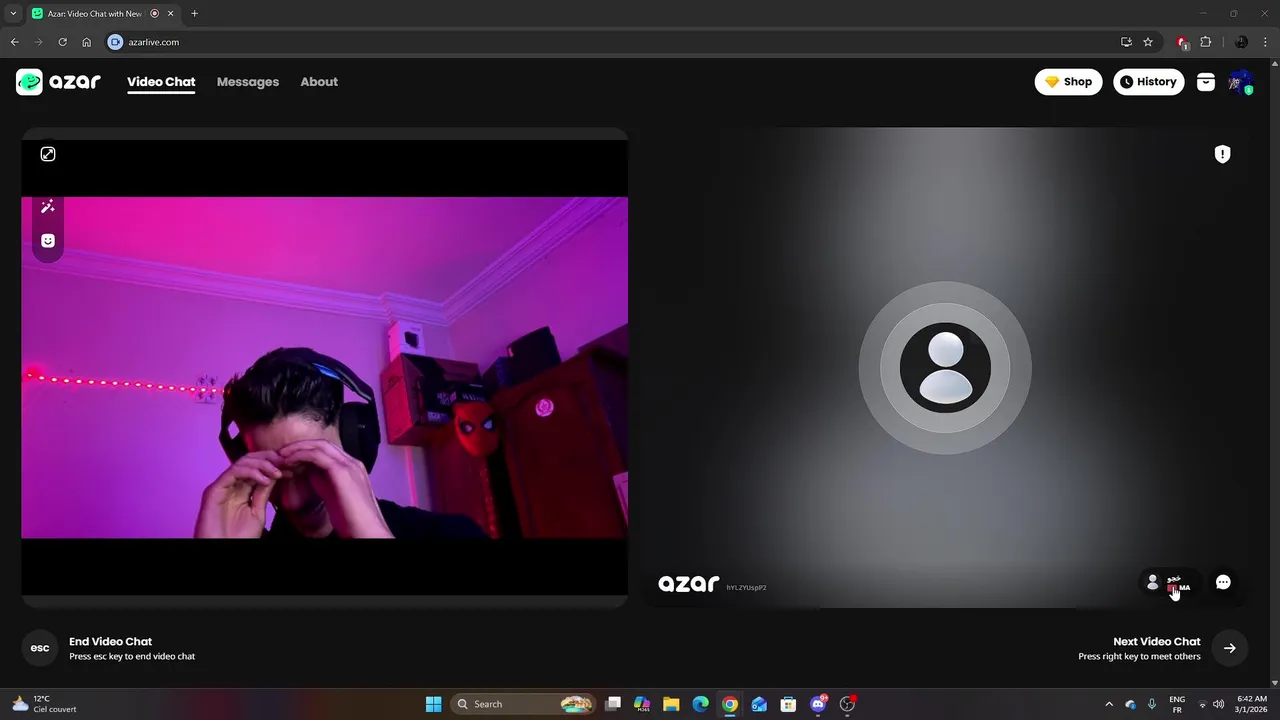Open the Azar profile avatar
Image resolution: width=1280 pixels, height=720 pixels.
coord(1241,82)
